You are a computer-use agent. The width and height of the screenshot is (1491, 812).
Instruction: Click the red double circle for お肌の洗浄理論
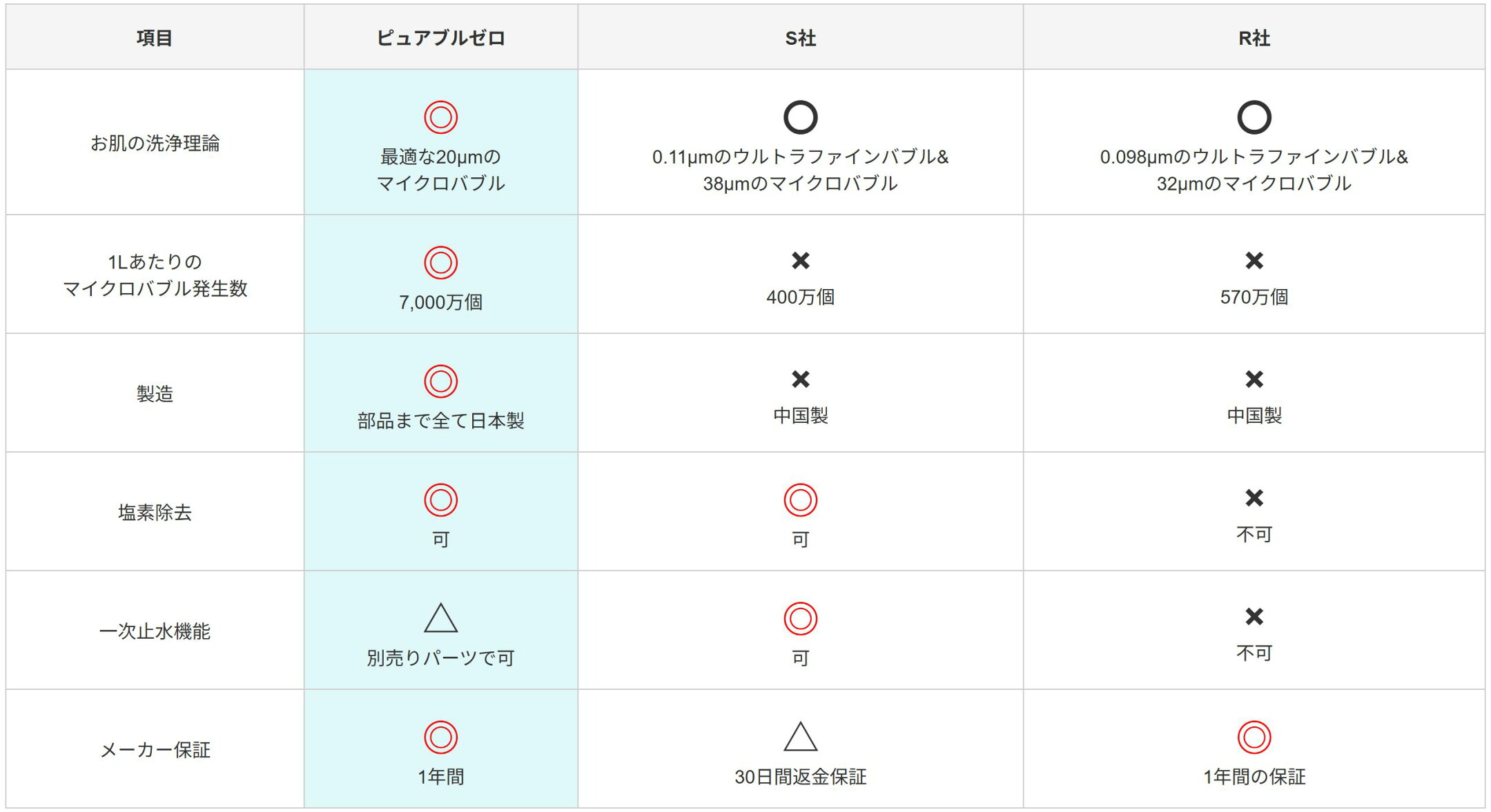440,117
